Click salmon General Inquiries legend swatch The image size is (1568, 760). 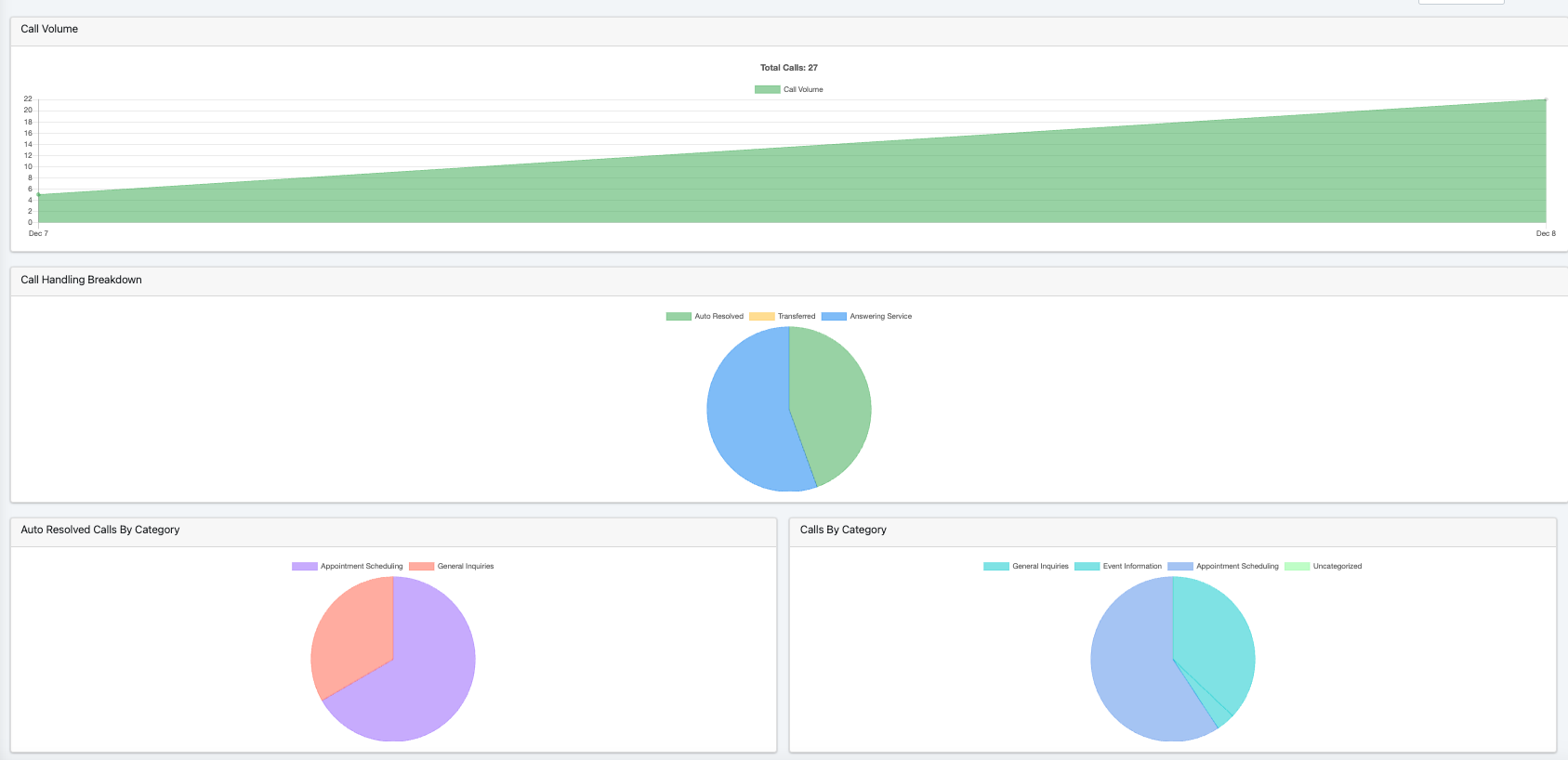[422, 566]
